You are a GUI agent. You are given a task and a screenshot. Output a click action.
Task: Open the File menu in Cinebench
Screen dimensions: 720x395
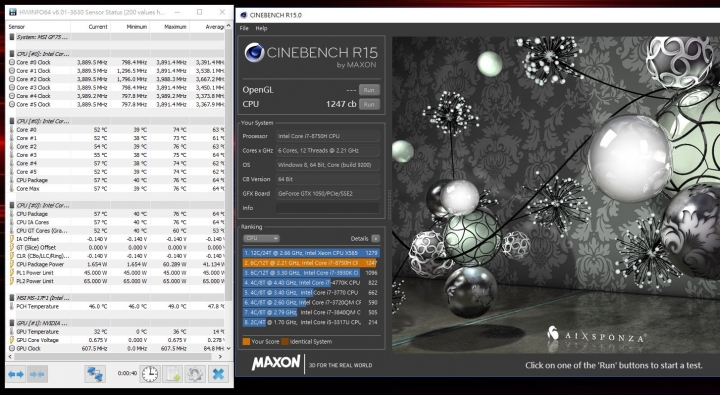244,28
